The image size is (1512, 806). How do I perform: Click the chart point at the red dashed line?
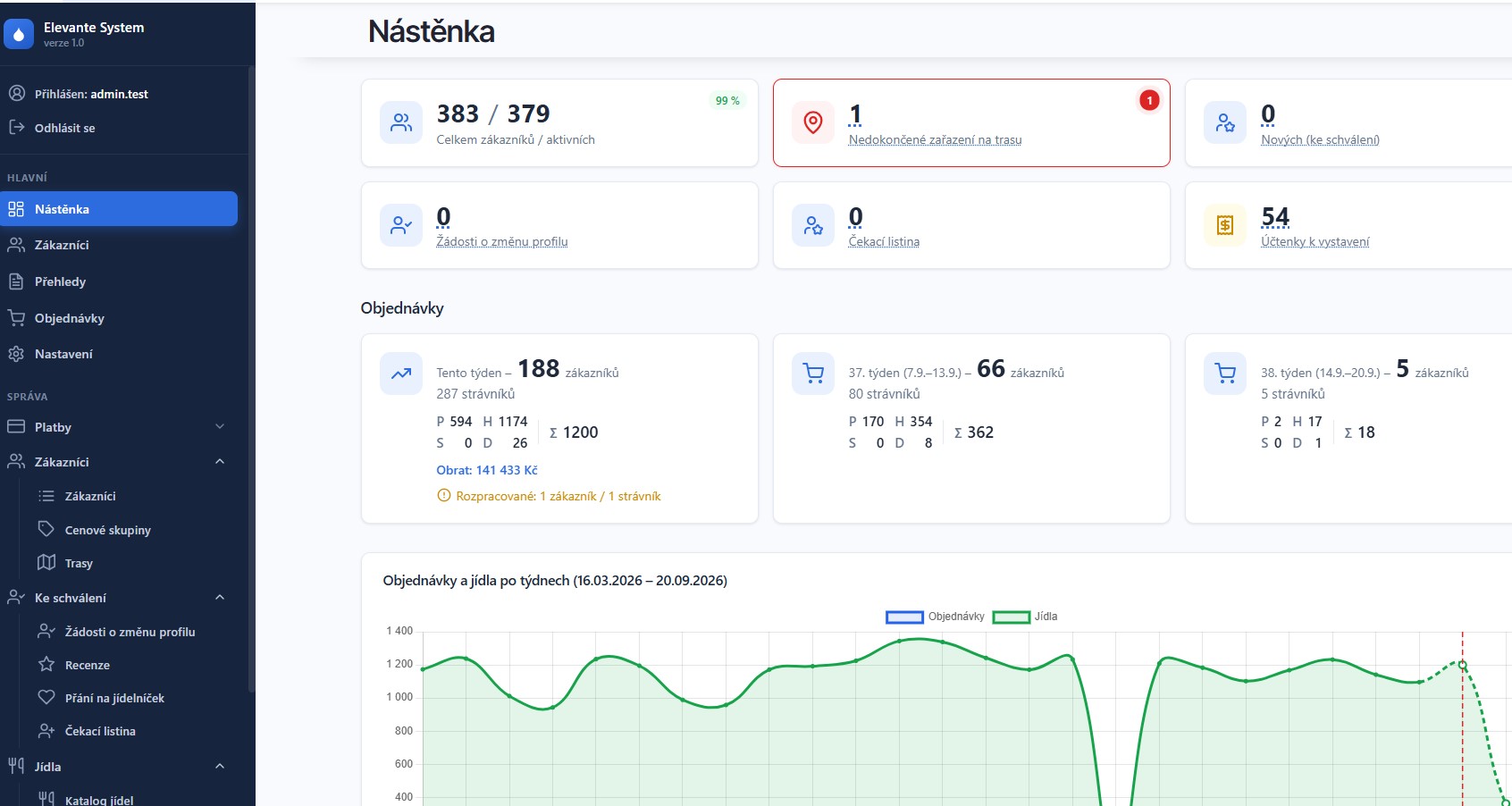[1463, 665]
